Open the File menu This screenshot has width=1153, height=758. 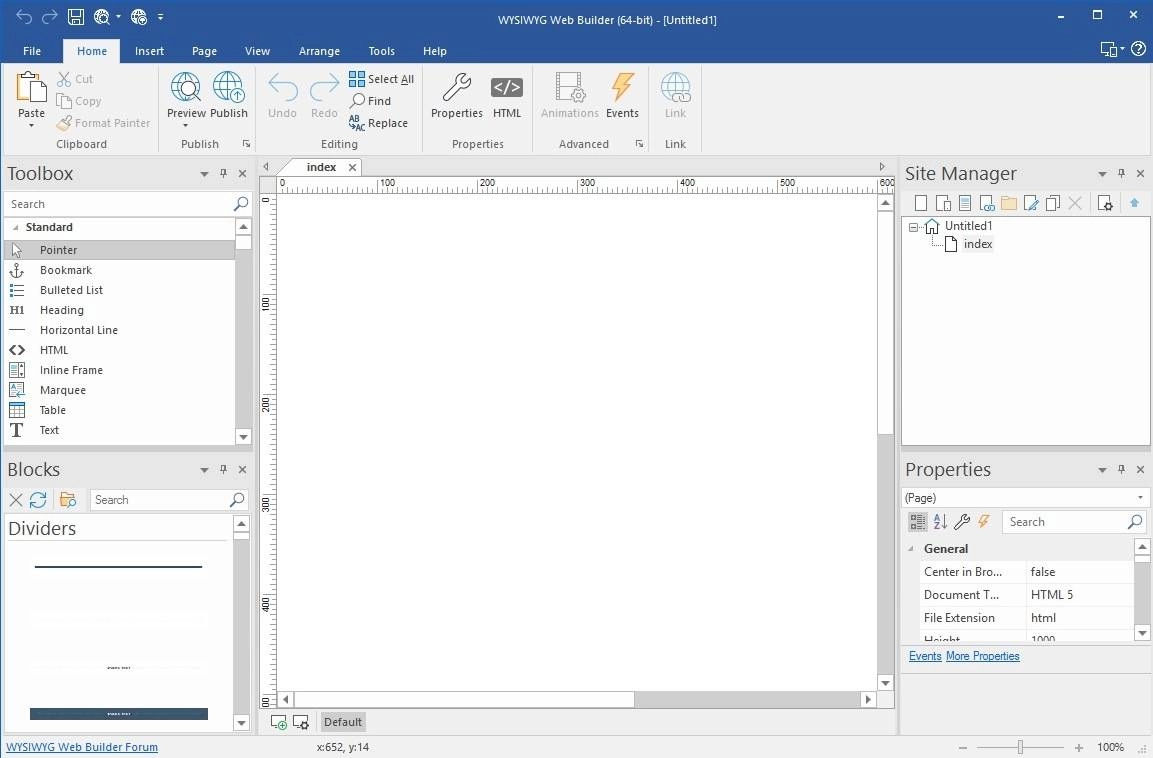pyautogui.click(x=32, y=51)
